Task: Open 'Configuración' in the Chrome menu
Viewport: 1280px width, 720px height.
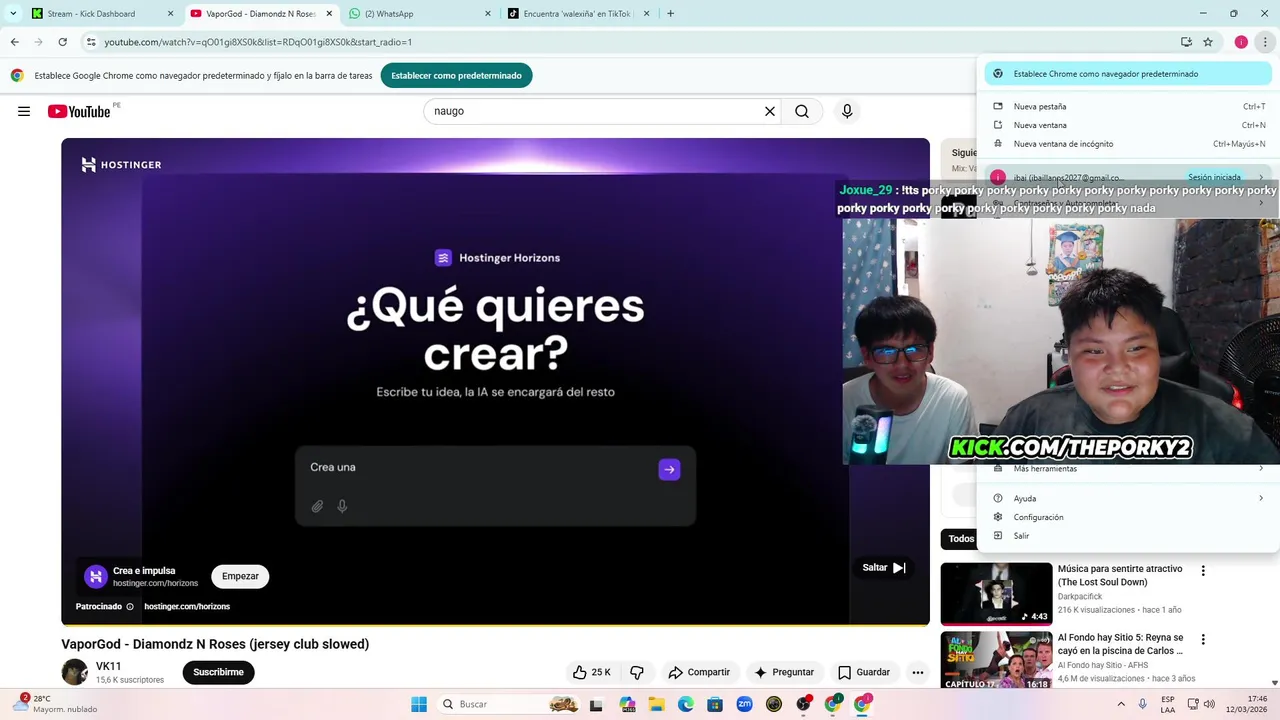Action: [x=1128, y=517]
